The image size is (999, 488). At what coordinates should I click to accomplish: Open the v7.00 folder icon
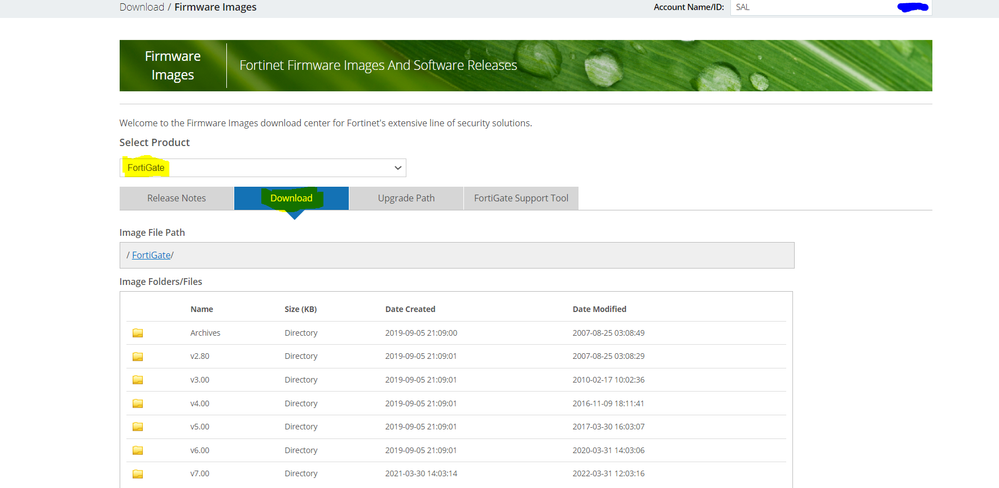pos(138,474)
